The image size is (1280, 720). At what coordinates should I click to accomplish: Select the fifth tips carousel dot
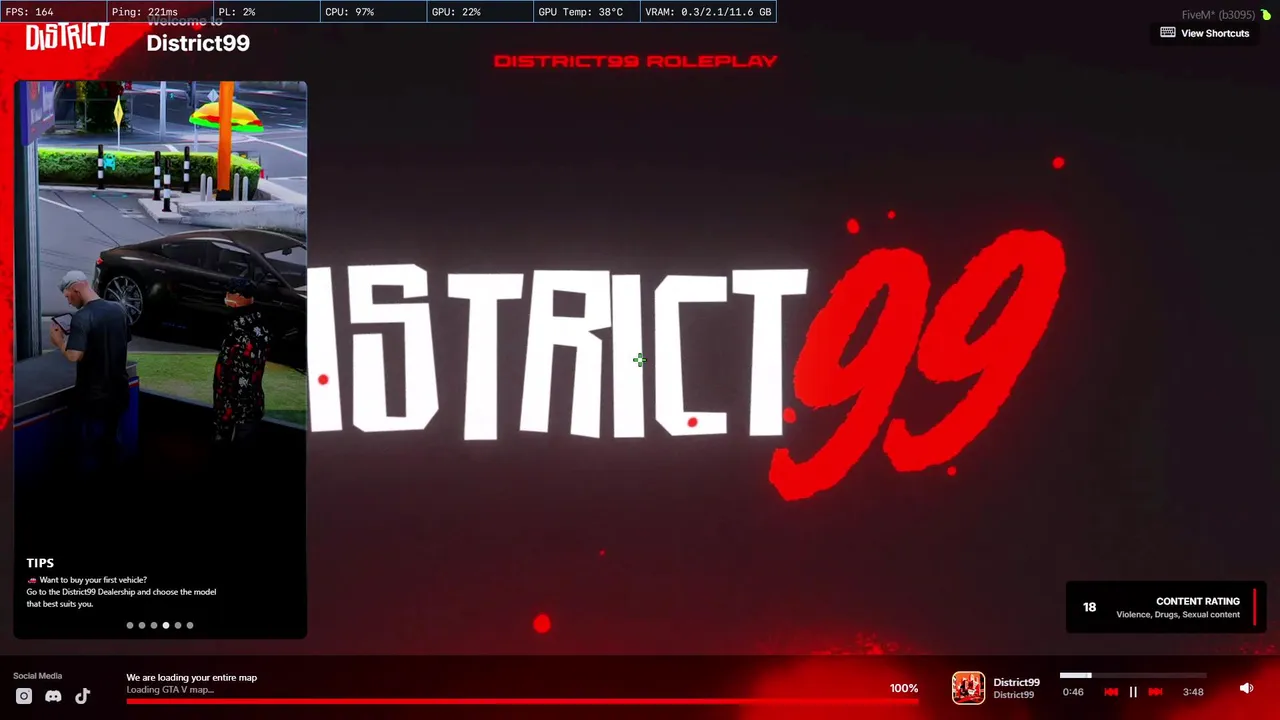pyautogui.click(x=178, y=625)
